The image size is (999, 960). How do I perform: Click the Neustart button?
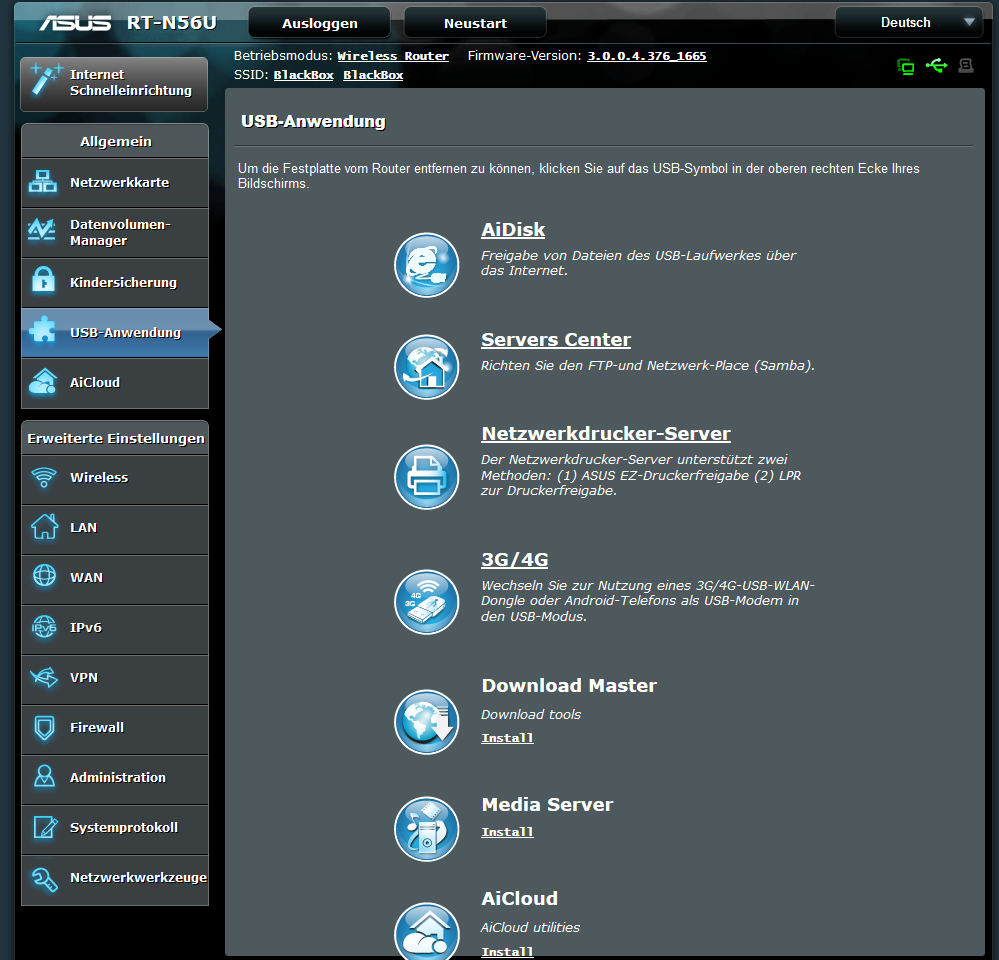point(475,23)
